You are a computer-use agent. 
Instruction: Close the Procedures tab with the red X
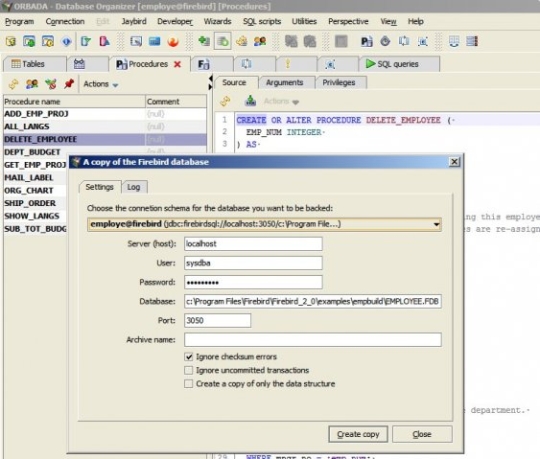(177, 64)
